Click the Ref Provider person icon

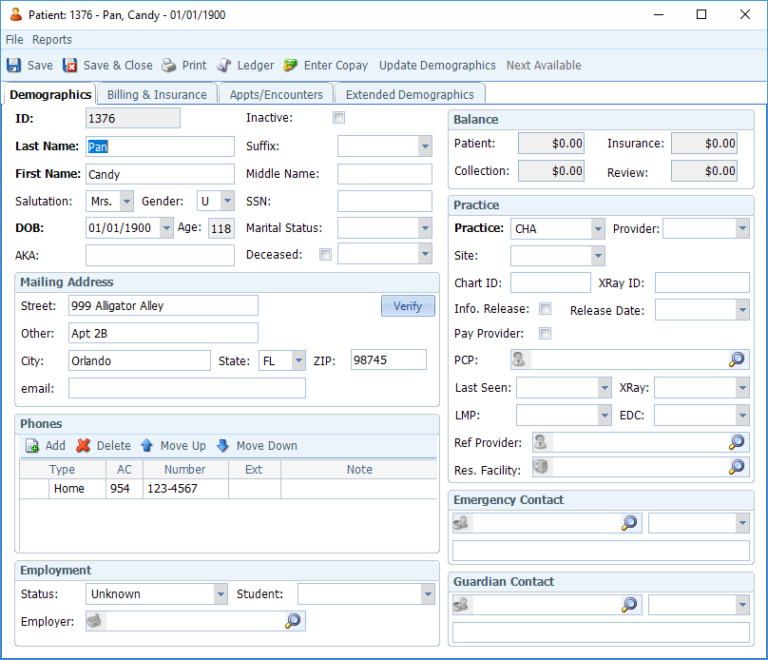pyautogui.click(x=540, y=442)
